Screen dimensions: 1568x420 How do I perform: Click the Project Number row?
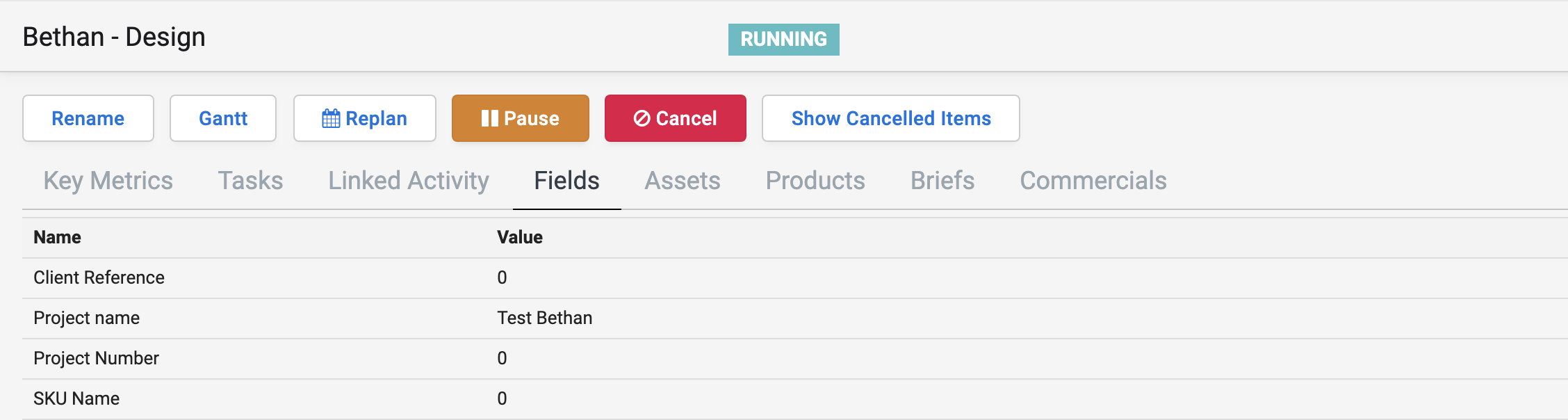(96, 358)
